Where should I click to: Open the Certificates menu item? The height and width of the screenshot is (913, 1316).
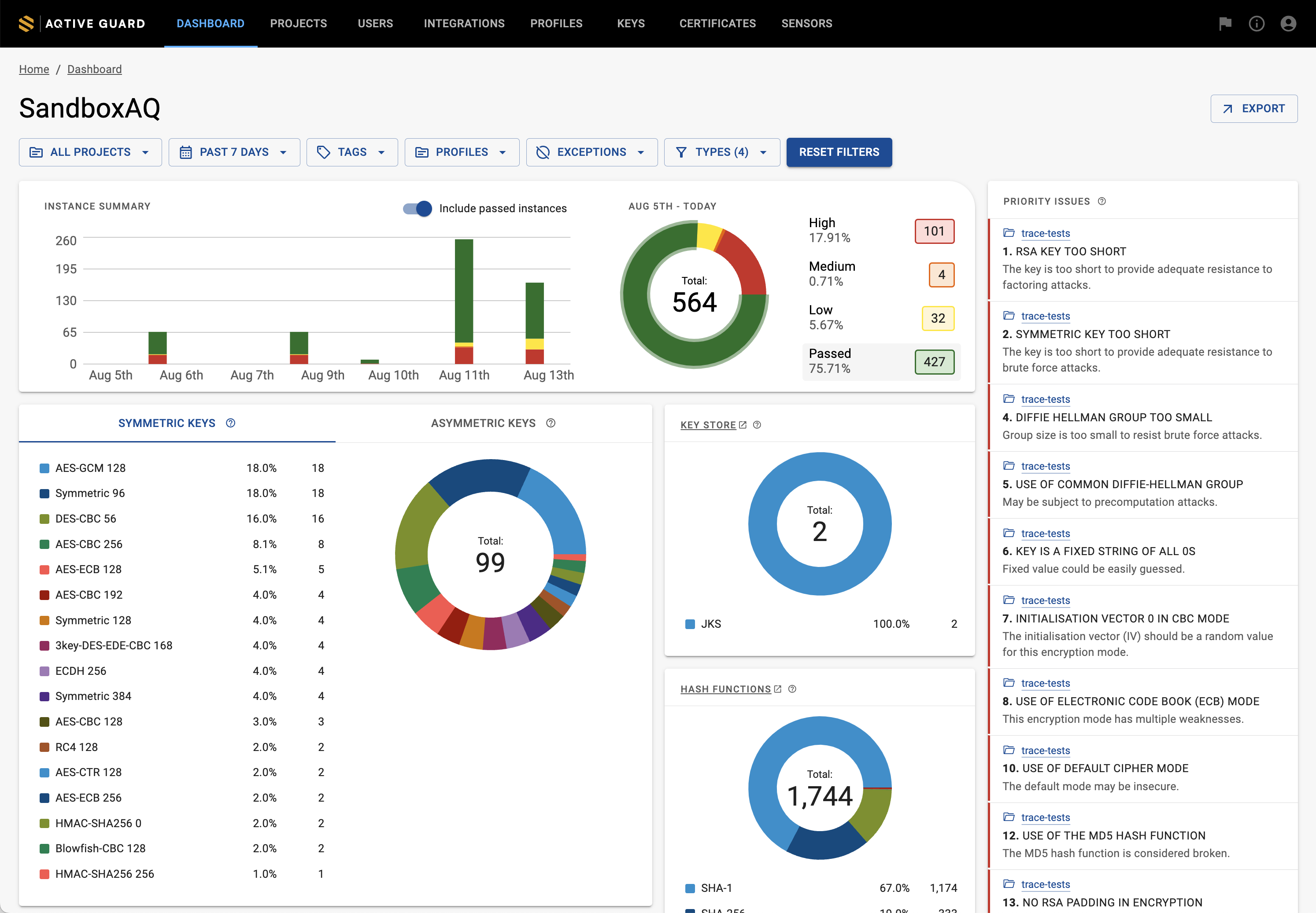tap(717, 23)
